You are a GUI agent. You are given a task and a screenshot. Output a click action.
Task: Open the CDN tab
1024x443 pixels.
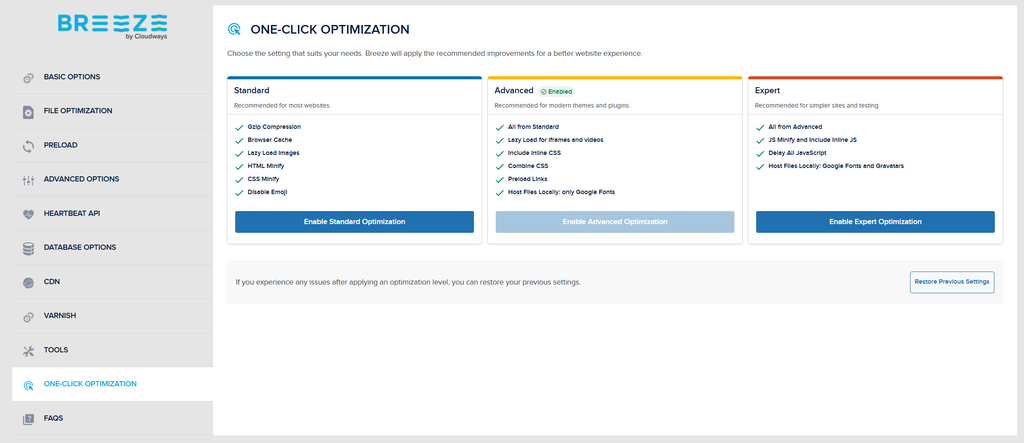tap(112, 282)
